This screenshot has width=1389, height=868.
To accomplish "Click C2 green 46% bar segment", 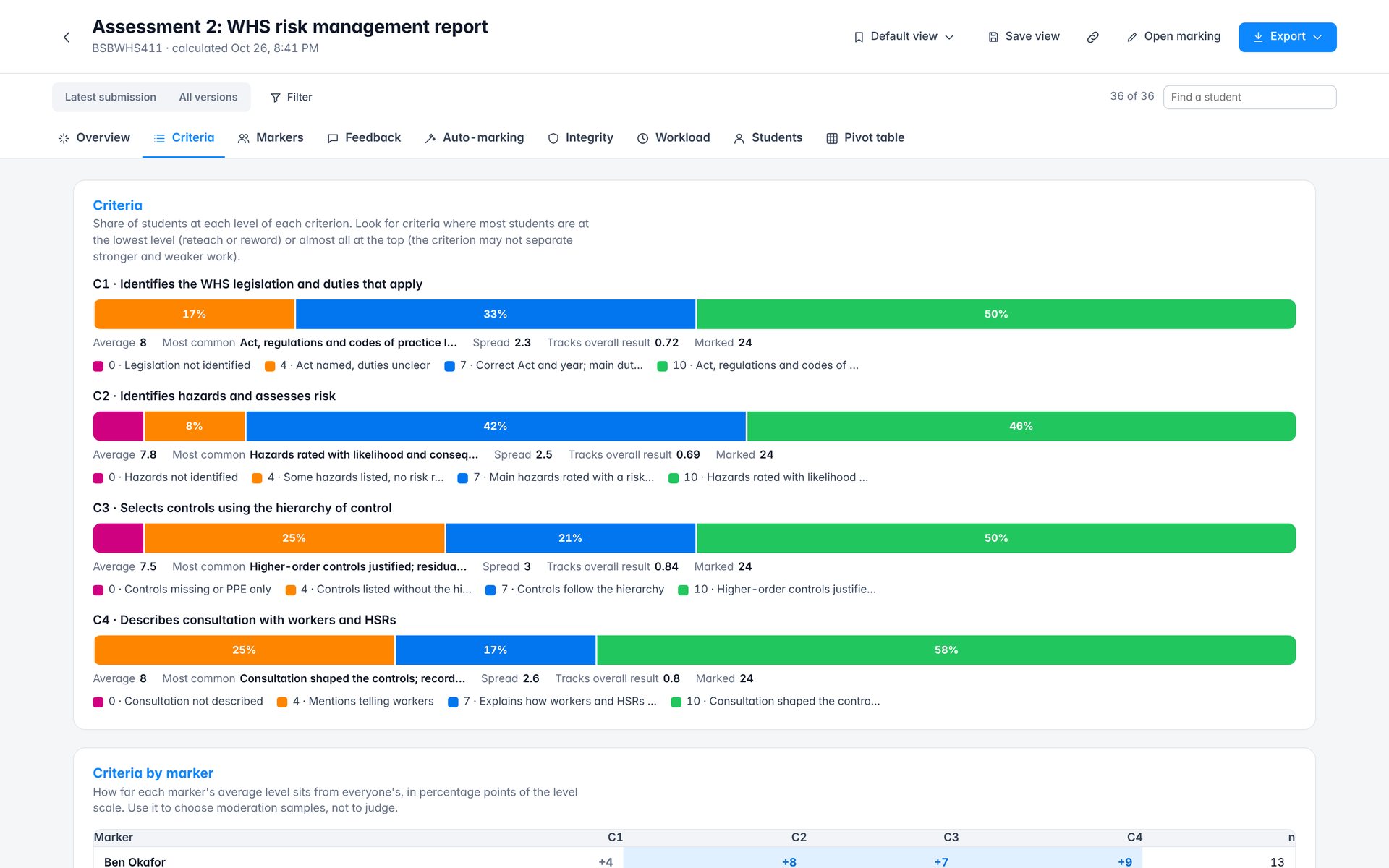I will (x=1021, y=426).
